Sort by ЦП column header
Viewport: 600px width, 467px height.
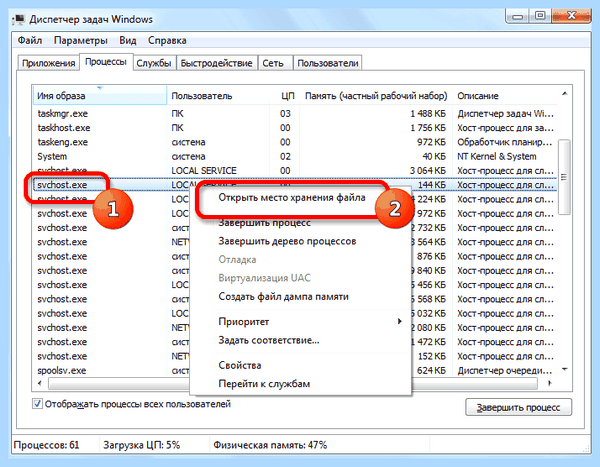285,96
